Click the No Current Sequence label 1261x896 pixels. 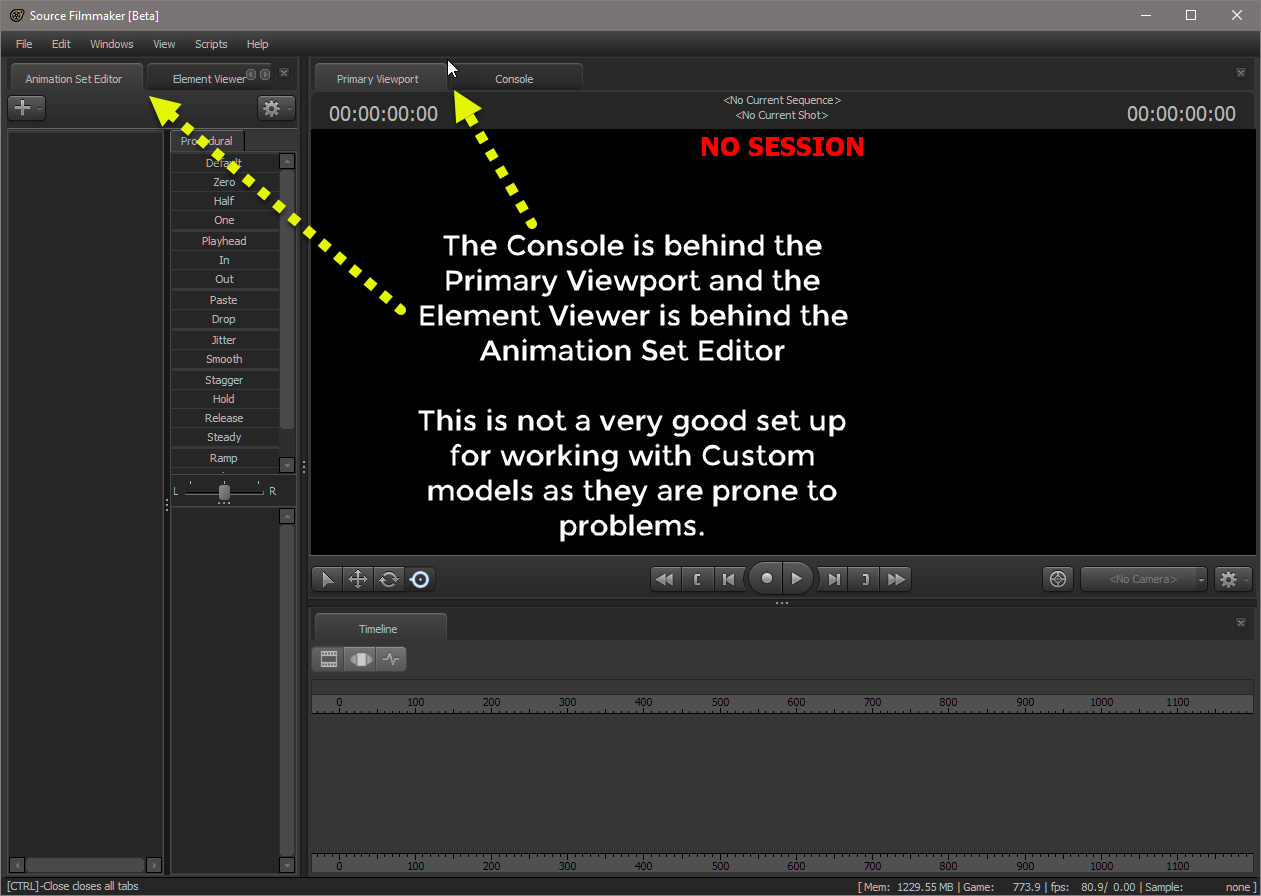click(782, 100)
